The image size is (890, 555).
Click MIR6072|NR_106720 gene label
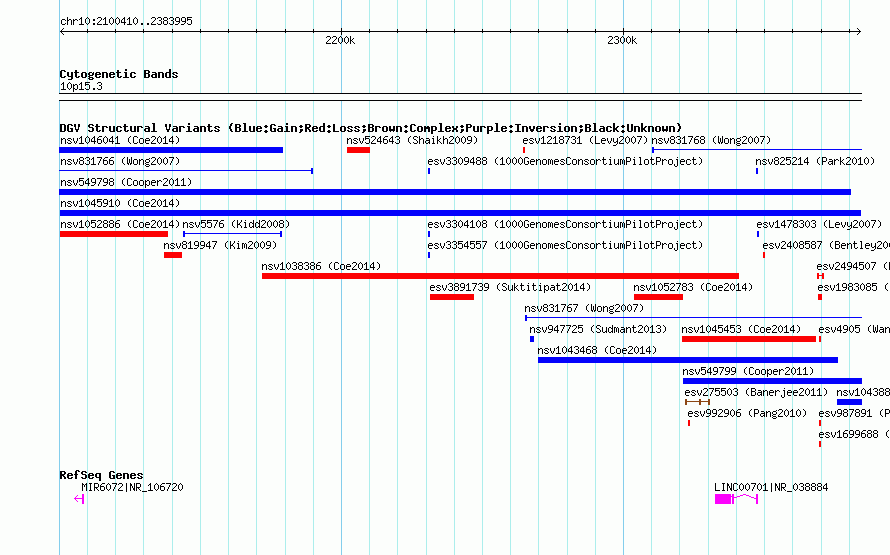[x=132, y=487]
